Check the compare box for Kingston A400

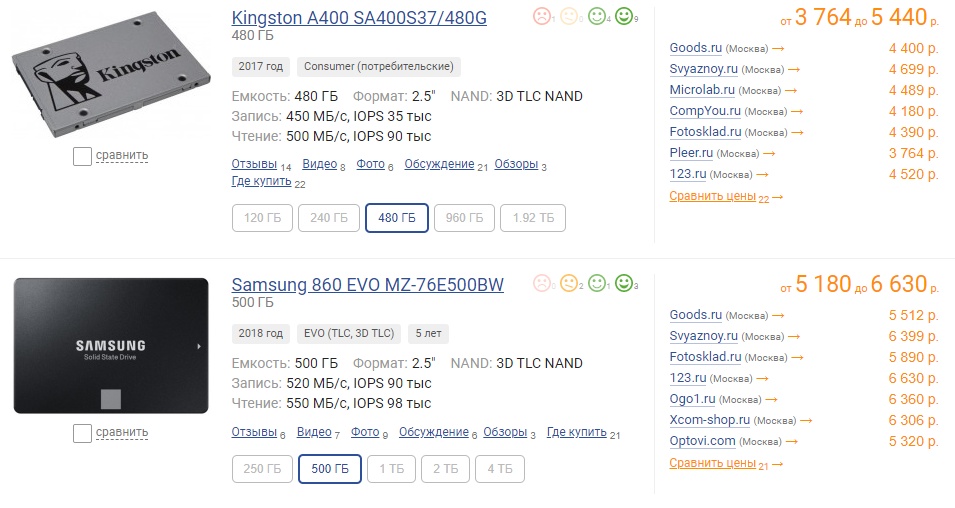[83, 156]
